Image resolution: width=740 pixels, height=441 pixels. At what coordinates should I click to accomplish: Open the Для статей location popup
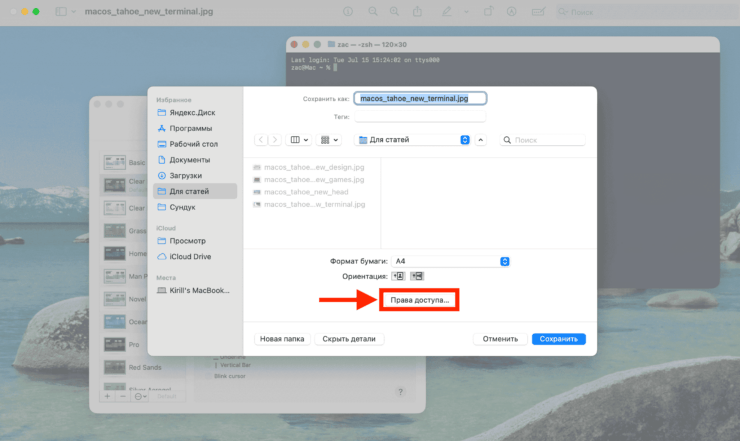[412, 140]
